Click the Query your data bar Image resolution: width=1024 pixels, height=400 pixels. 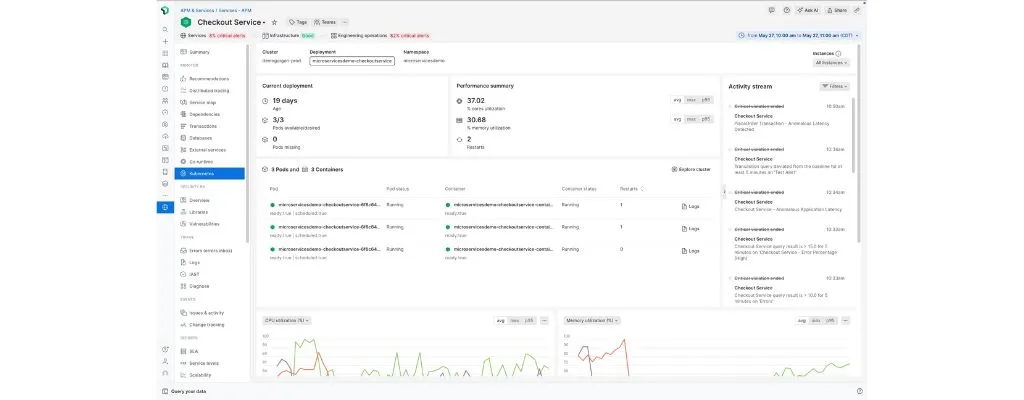511,392
